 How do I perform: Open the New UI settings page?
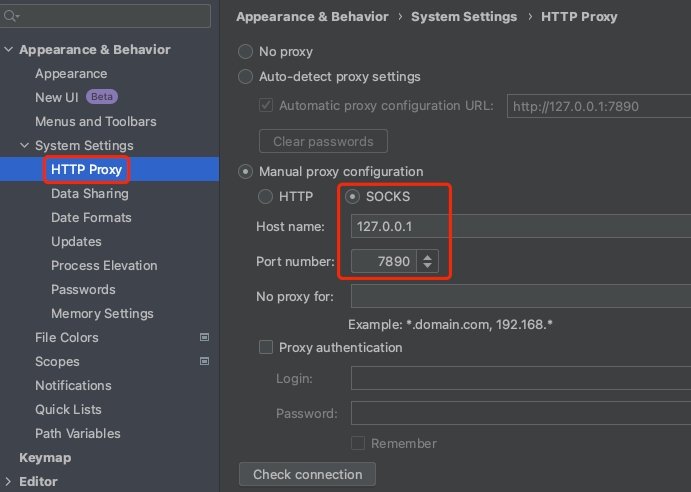coord(57,97)
